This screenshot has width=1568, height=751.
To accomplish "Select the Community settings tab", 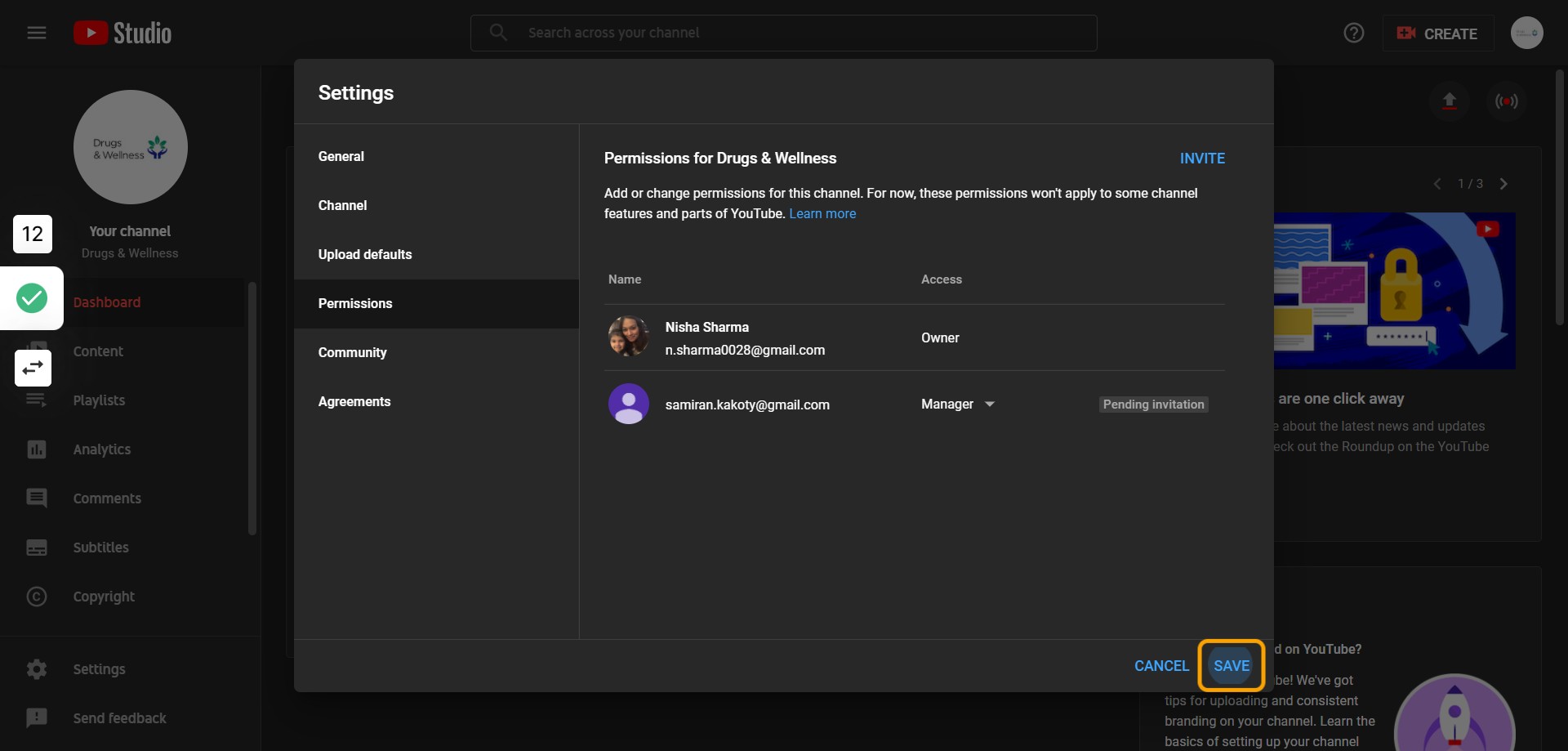I will point(436,353).
